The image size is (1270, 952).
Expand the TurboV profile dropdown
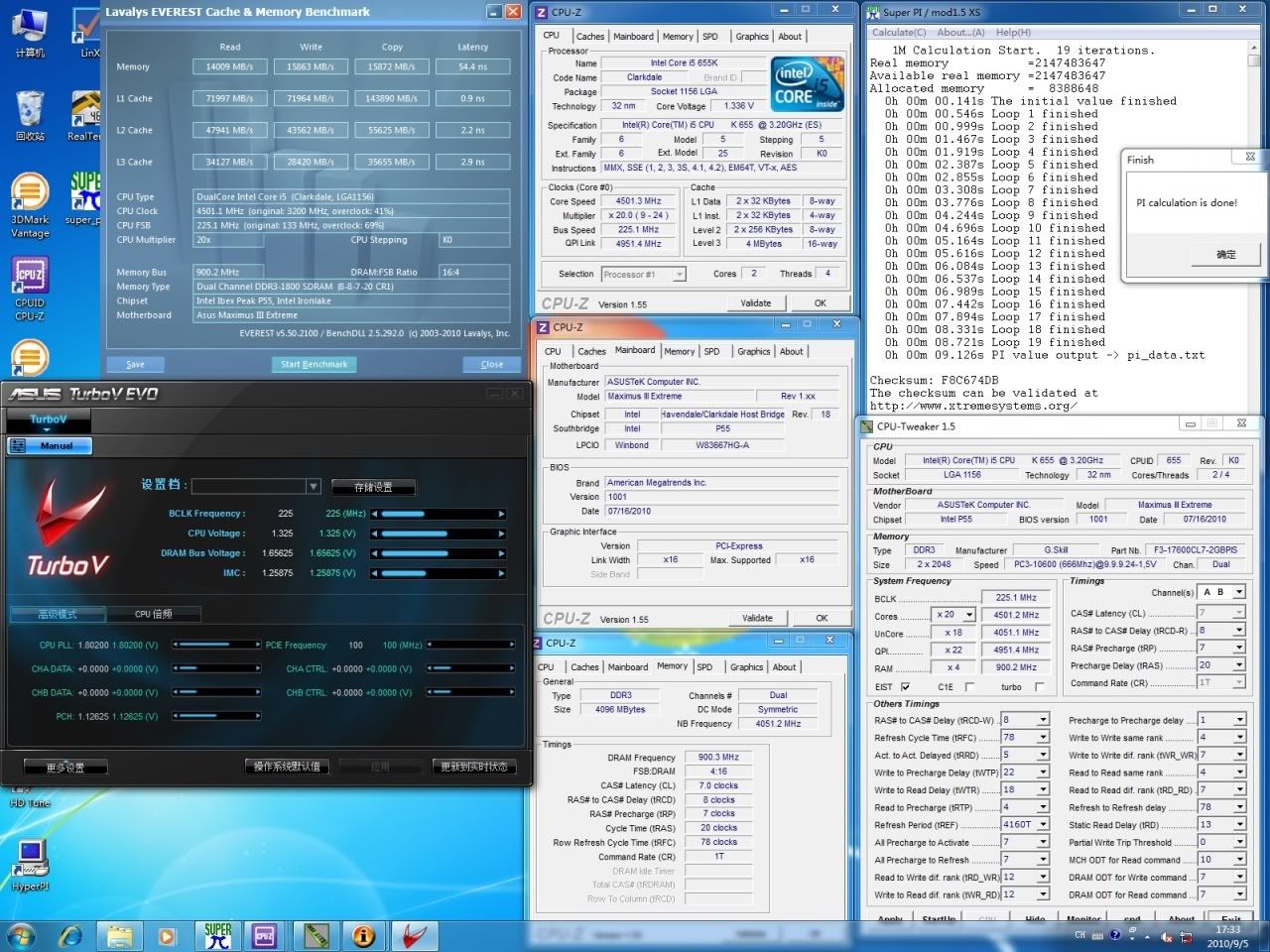(x=313, y=486)
